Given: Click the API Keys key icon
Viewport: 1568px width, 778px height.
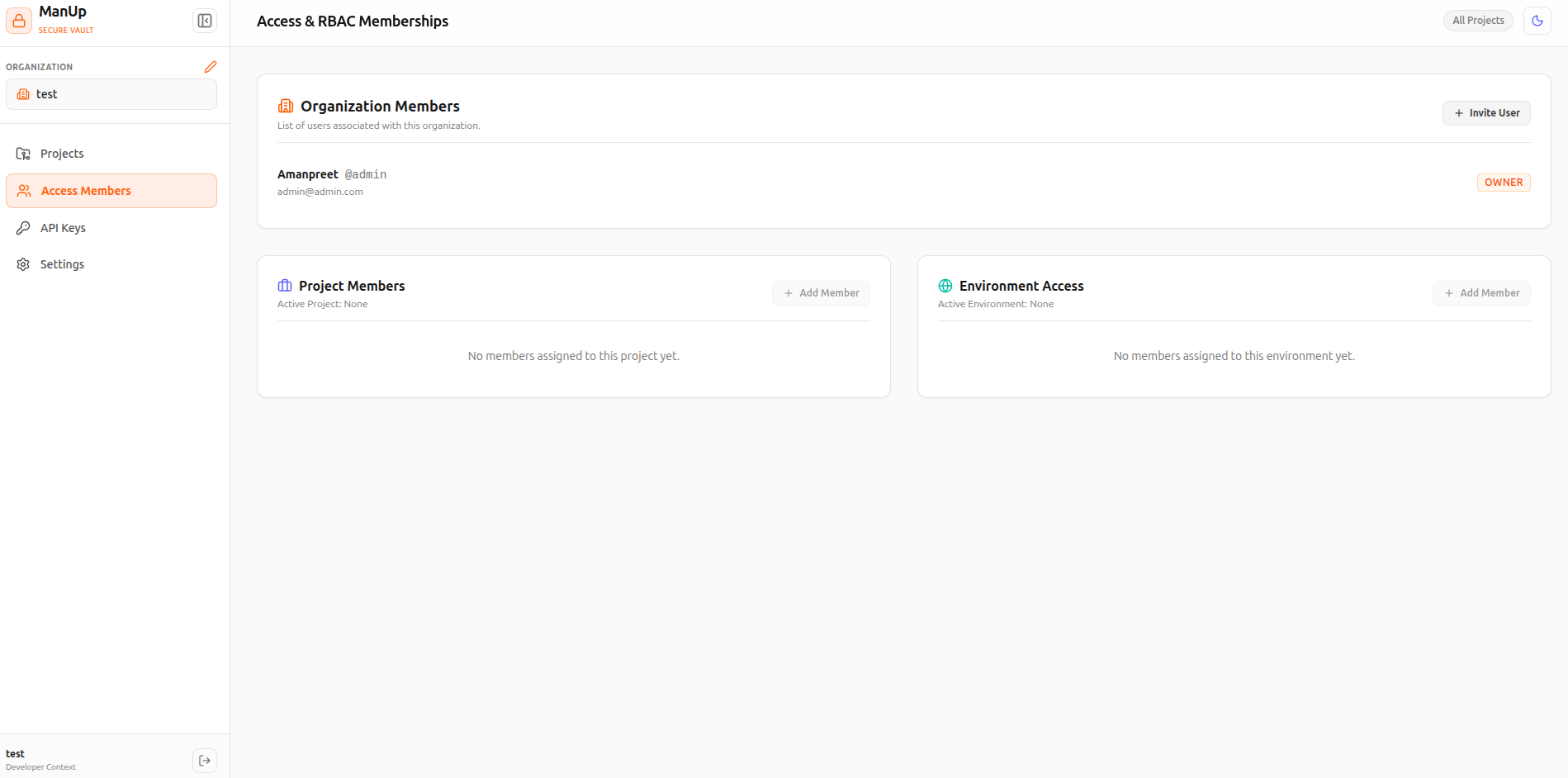Looking at the screenshot, I should pyautogui.click(x=23, y=228).
